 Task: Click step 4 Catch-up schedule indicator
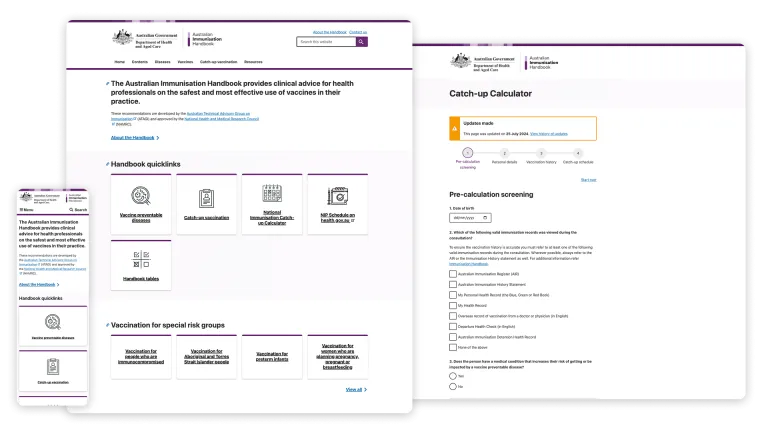578,153
